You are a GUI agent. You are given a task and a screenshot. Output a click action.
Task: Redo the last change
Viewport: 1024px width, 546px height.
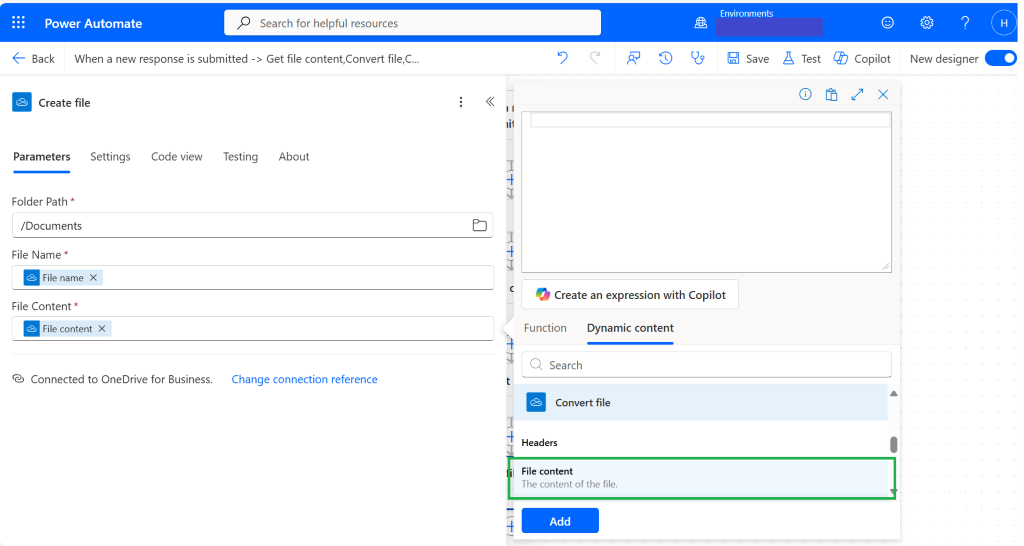coord(595,58)
